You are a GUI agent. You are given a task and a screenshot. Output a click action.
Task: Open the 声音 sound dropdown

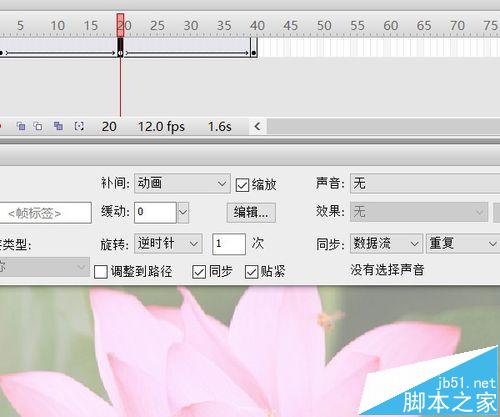pyautogui.click(x=425, y=183)
